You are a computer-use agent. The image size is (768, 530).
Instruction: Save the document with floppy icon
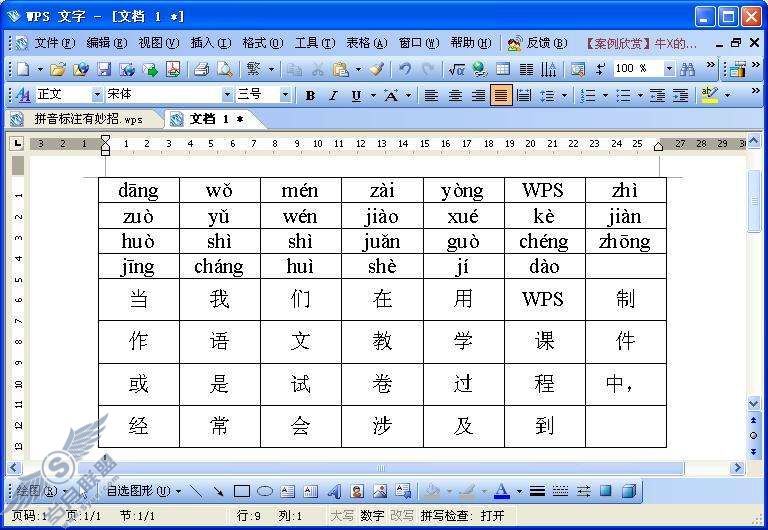coord(104,70)
